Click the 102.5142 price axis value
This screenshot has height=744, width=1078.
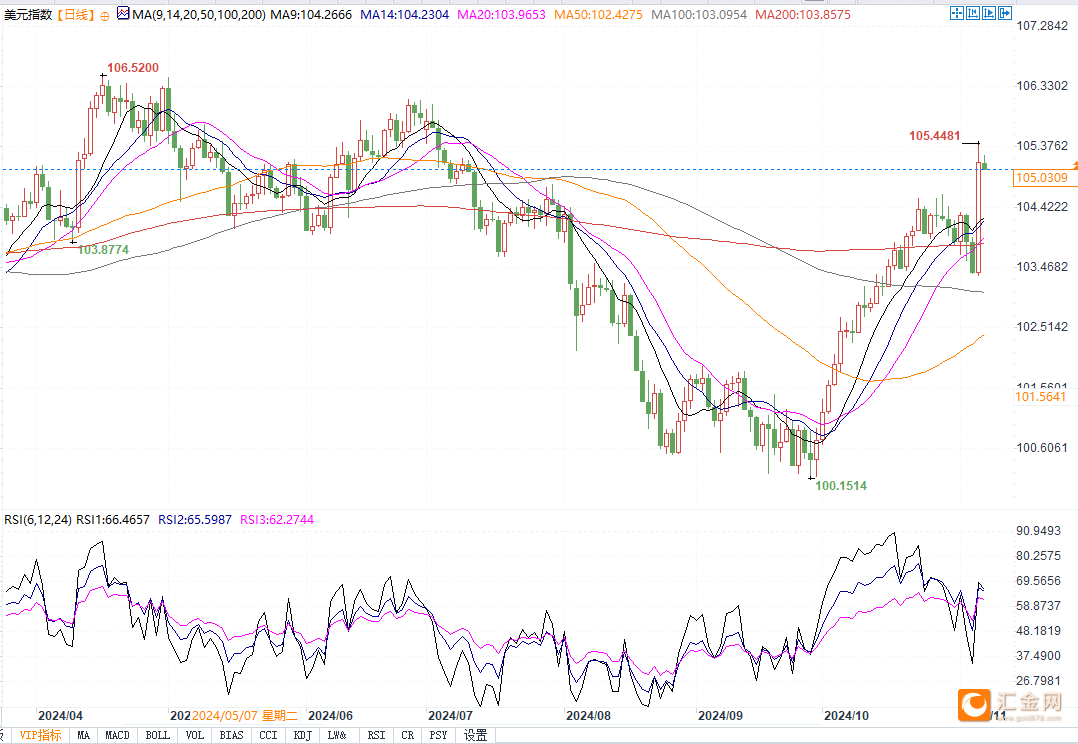[x=1042, y=326]
